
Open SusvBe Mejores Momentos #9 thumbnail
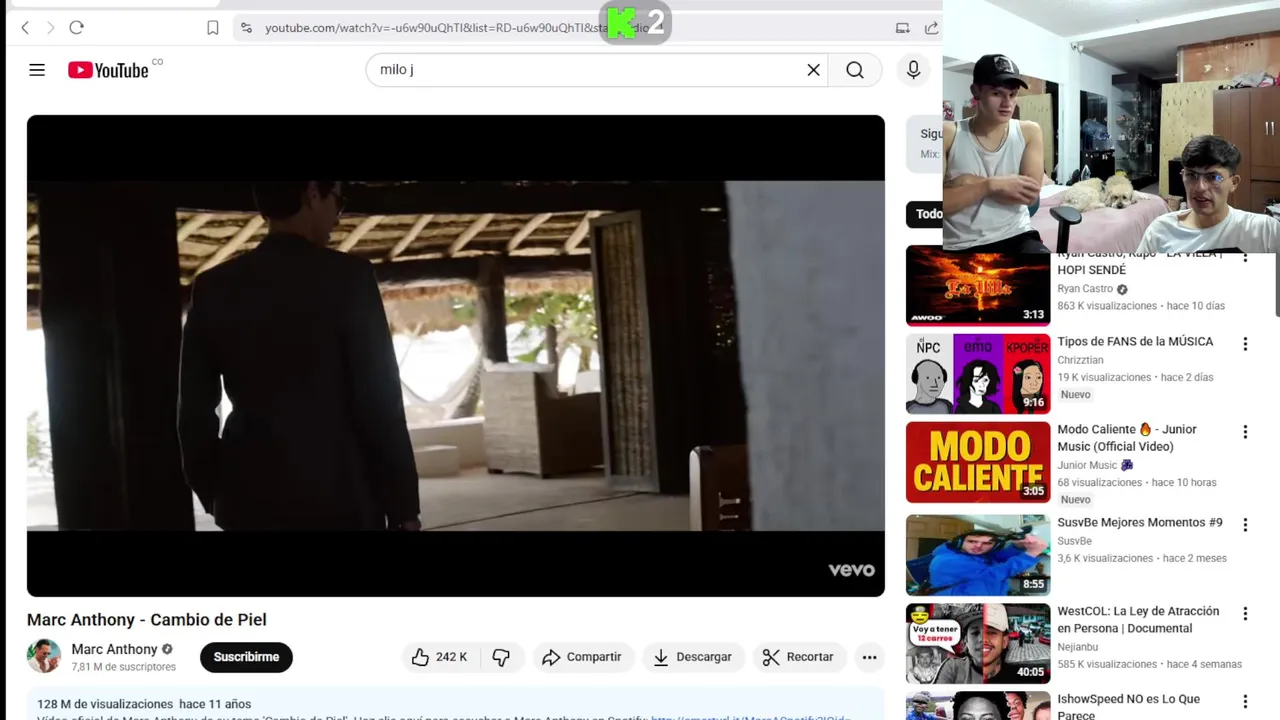point(978,555)
